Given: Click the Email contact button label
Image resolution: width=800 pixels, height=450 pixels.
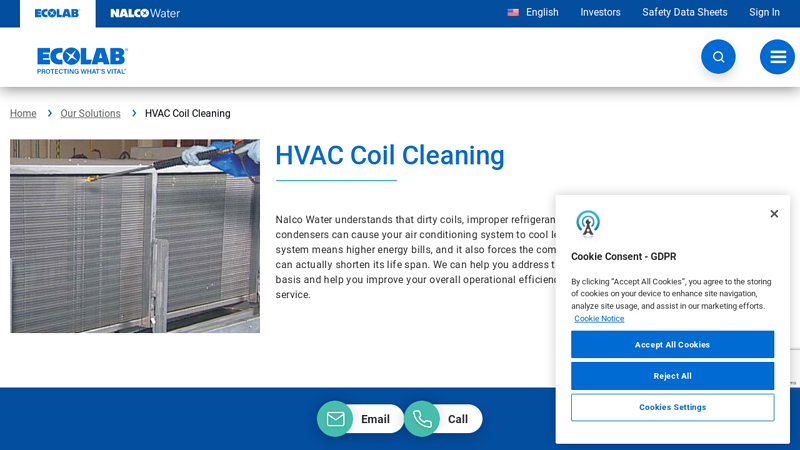Looking at the screenshot, I should [375, 419].
